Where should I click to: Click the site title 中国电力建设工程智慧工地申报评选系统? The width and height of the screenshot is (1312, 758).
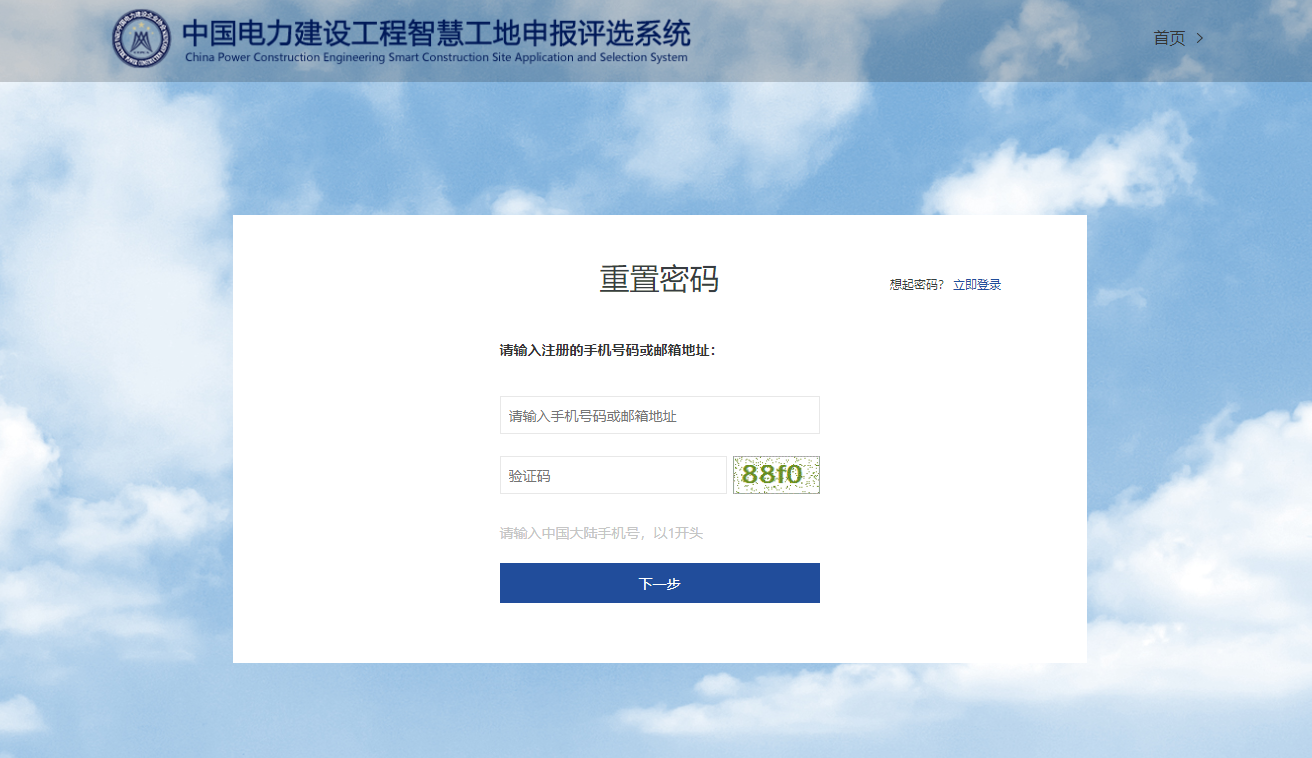coord(437,33)
